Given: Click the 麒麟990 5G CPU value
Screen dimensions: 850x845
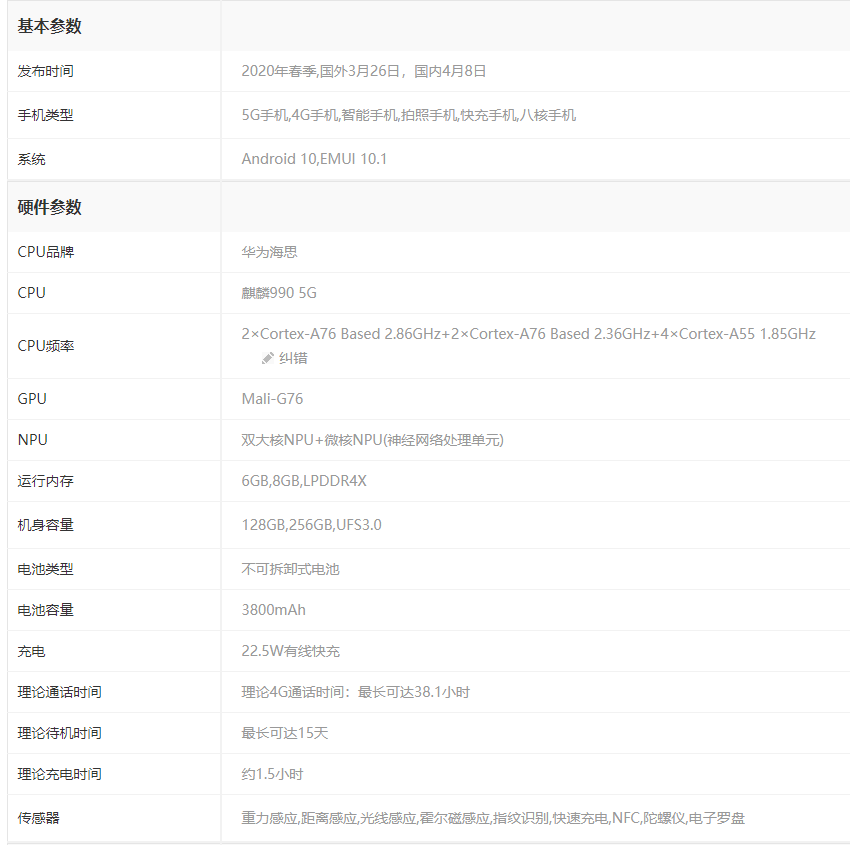Looking at the screenshot, I should click(x=279, y=293).
